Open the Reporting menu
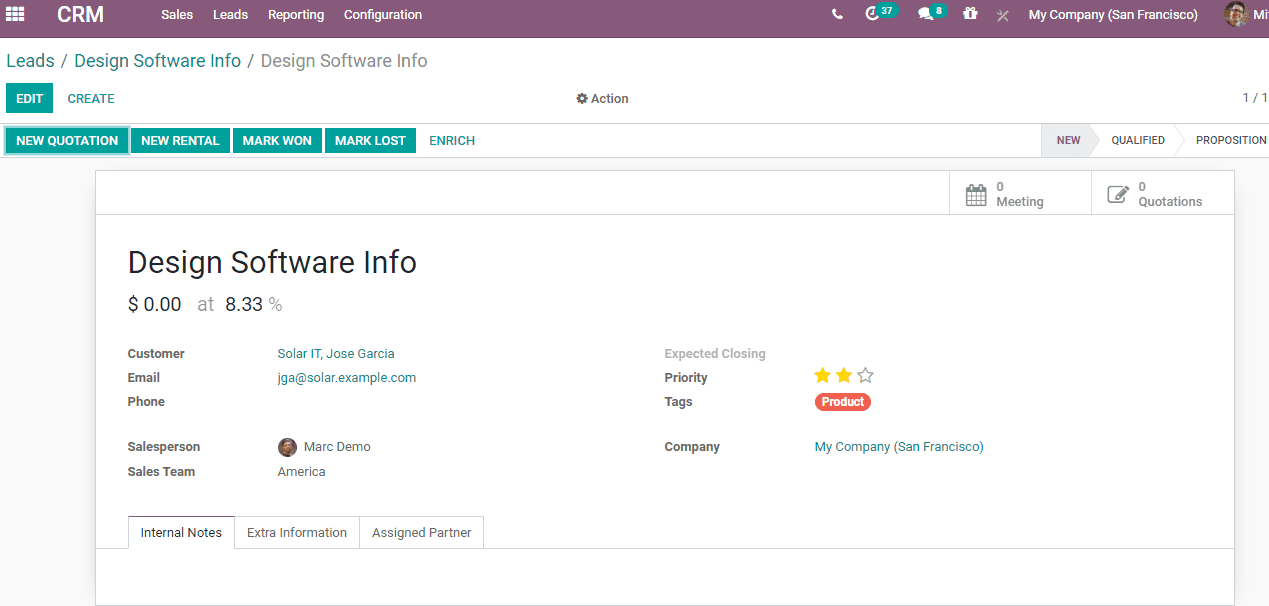The image size is (1269, 606). click(x=296, y=15)
